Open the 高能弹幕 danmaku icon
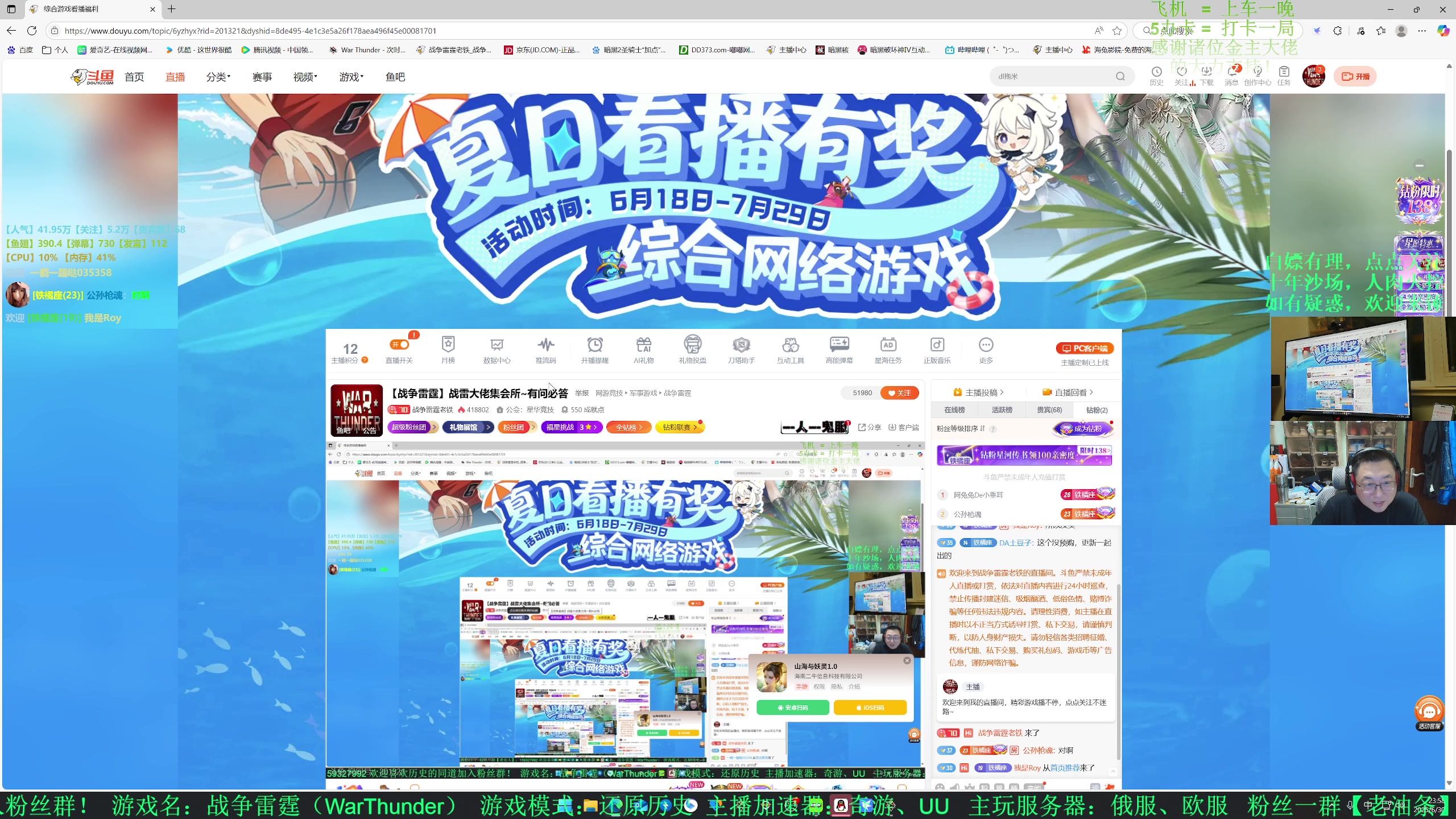1456x819 pixels. click(839, 349)
